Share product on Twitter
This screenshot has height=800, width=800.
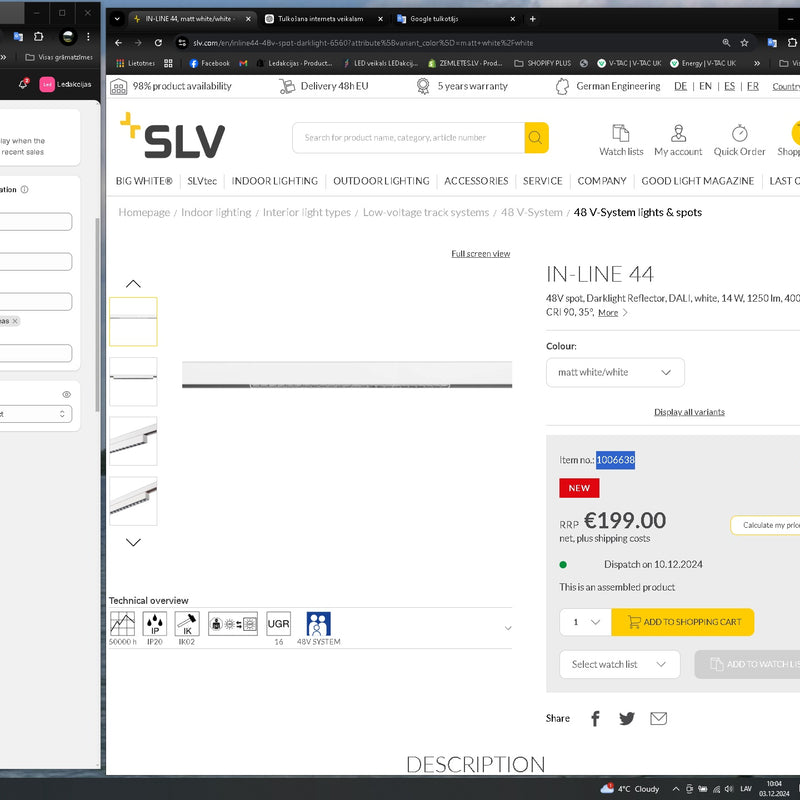[626, 718]
